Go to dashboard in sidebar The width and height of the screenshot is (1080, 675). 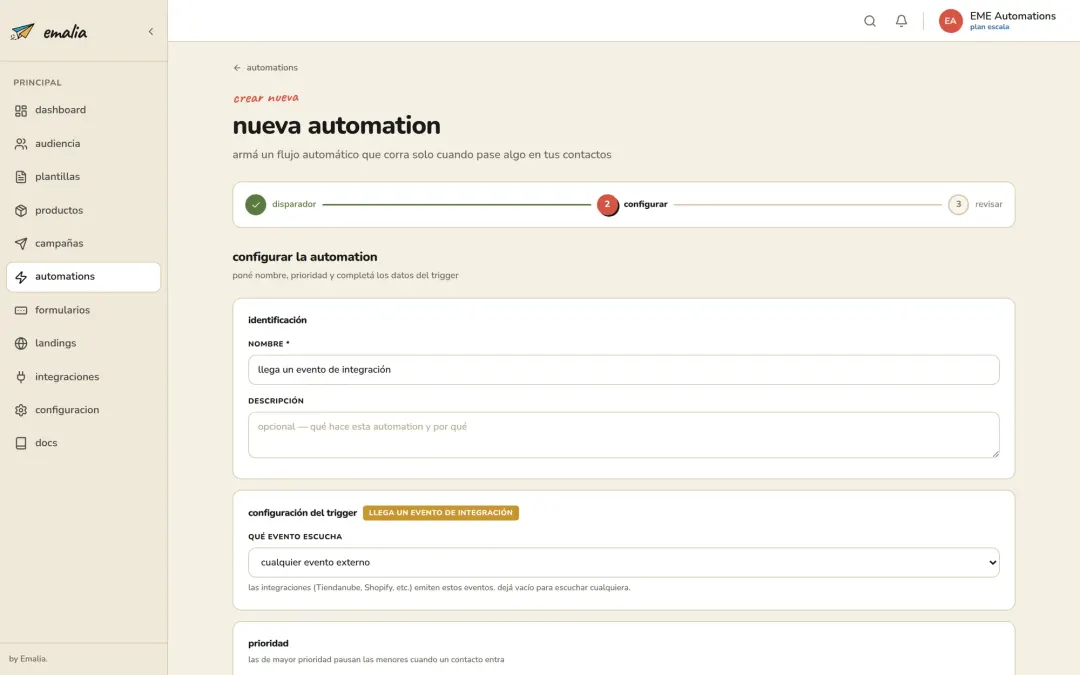click(83, 110)
